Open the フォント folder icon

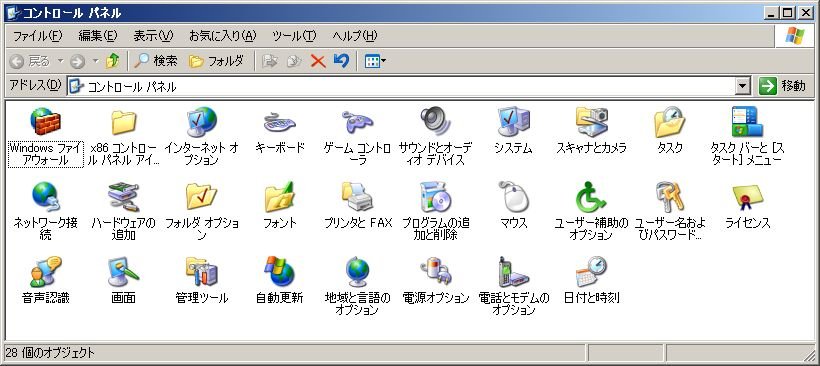click(280, 197)
